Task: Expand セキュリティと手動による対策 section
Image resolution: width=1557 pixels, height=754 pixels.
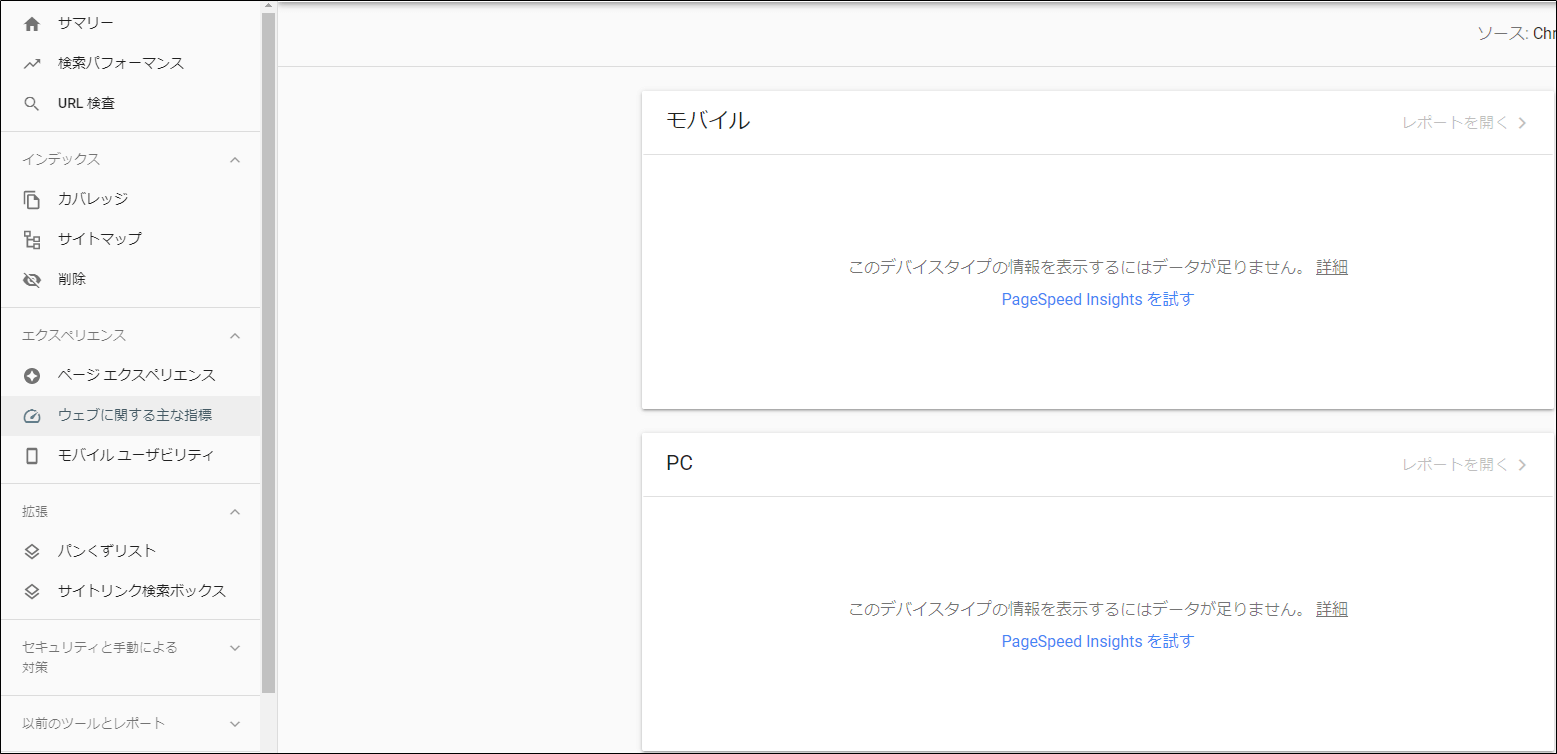Action: coord(235,647)
